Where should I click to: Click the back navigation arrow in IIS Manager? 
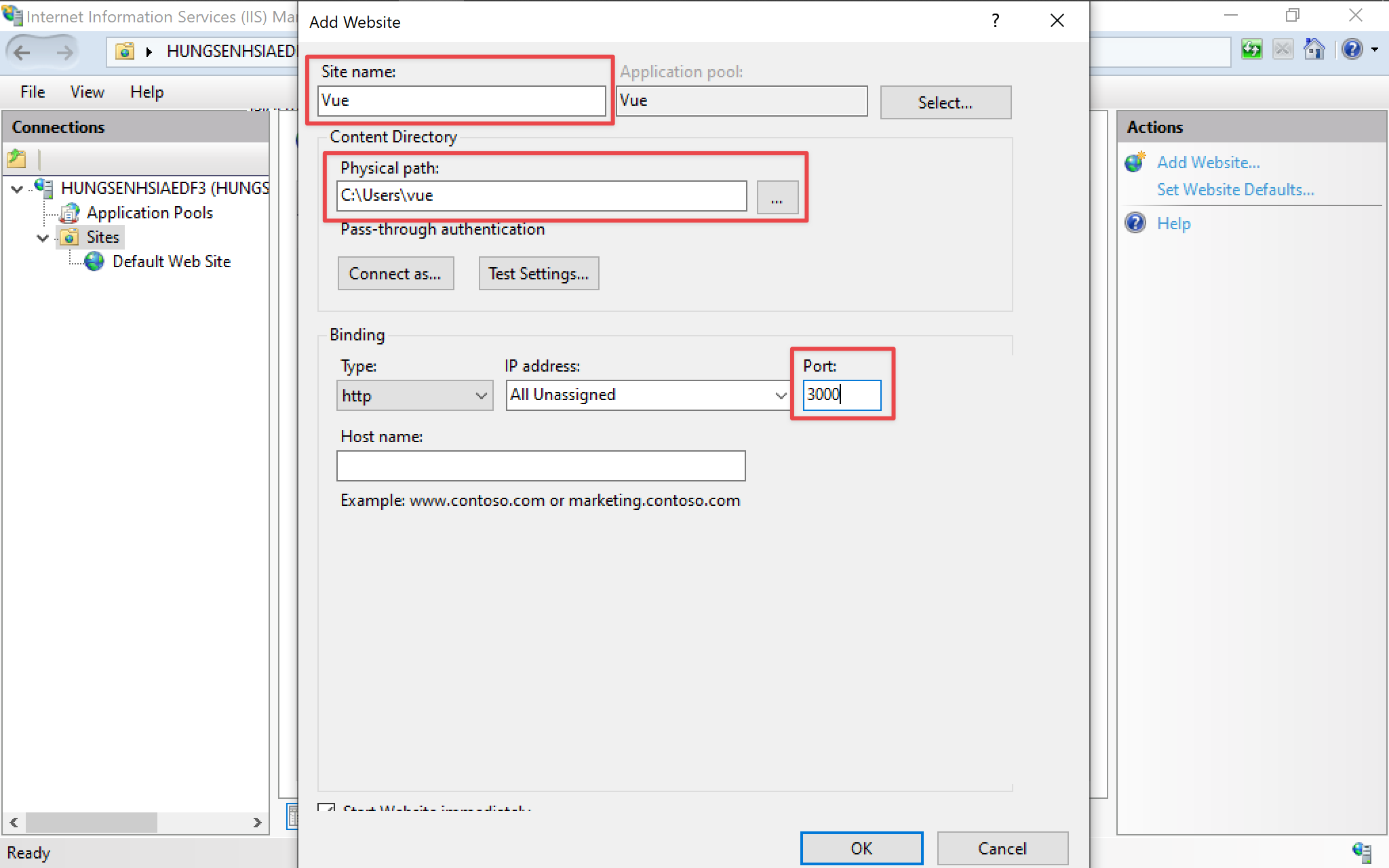[x=22, y=52]
